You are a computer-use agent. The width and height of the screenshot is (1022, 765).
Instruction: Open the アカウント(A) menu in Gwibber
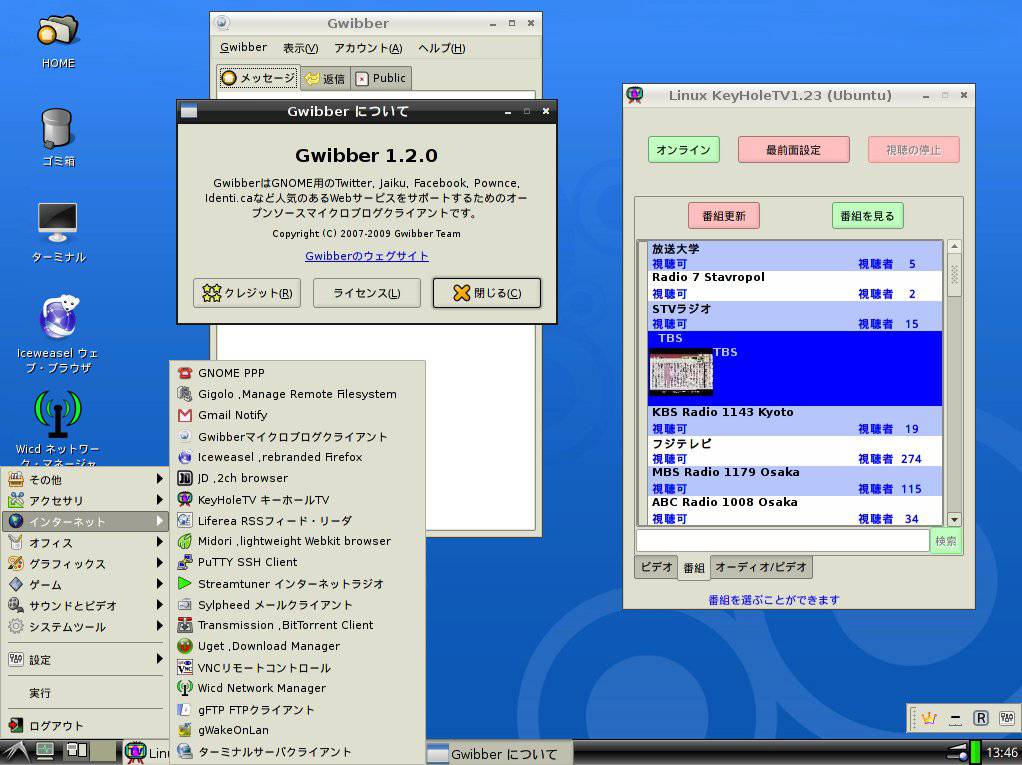368,48
